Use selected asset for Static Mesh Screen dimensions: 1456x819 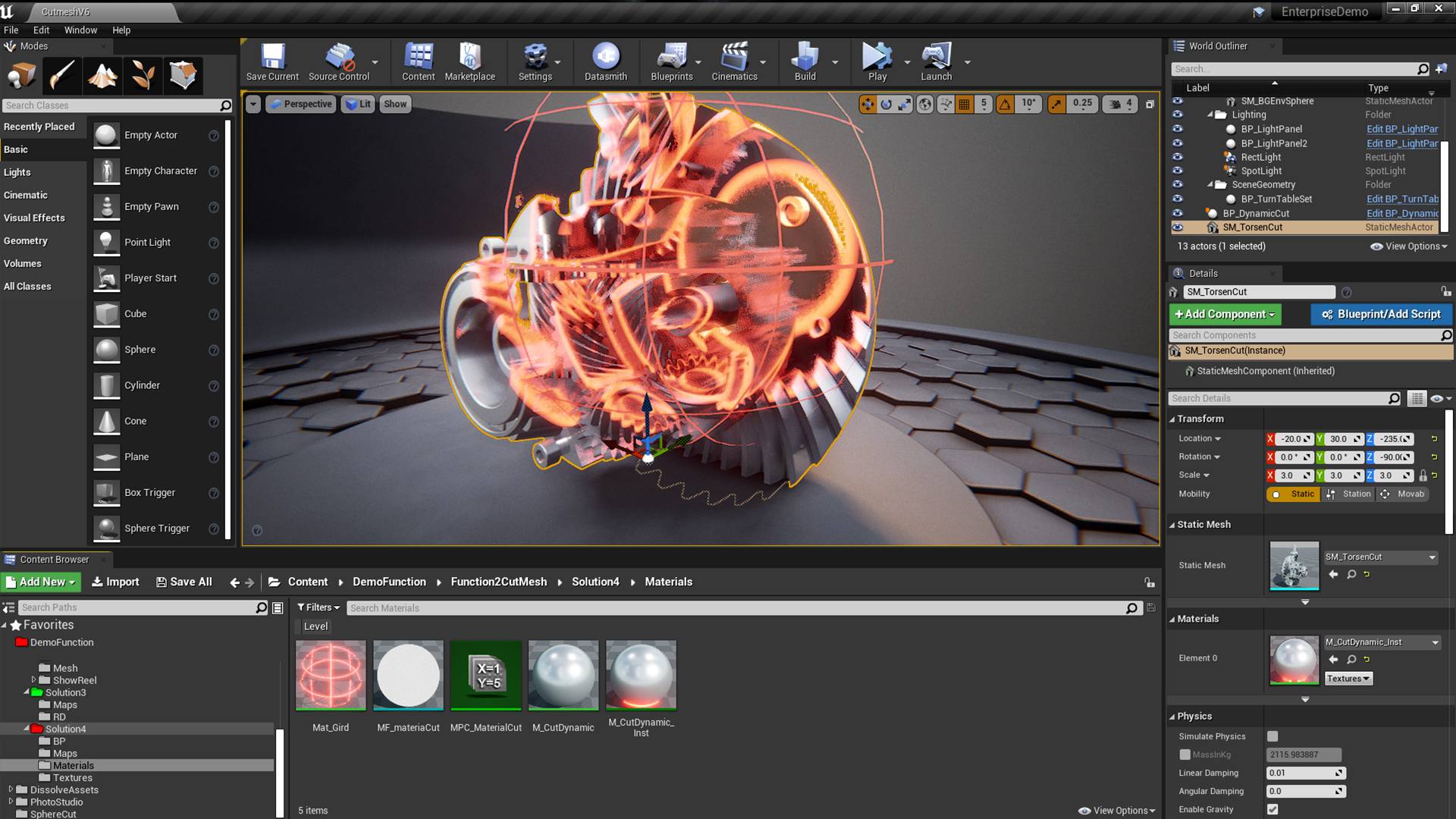coord(1333,574)
